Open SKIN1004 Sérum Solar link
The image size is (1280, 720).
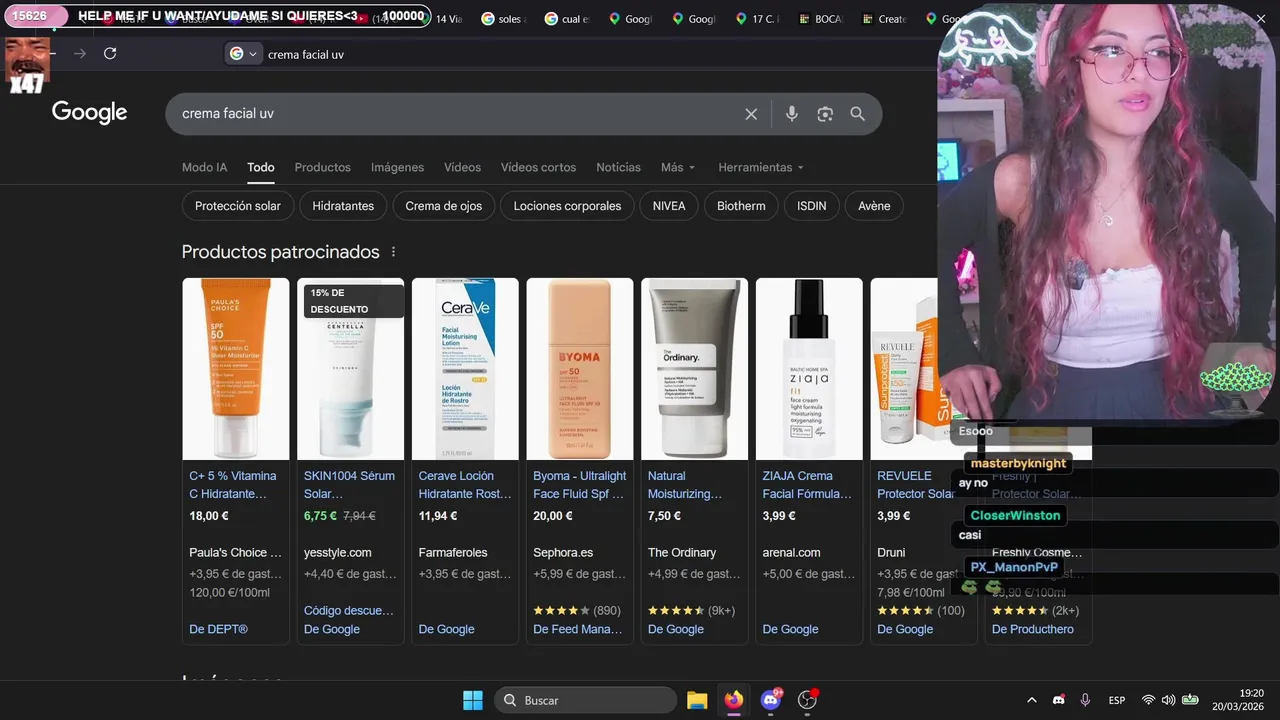349,485
